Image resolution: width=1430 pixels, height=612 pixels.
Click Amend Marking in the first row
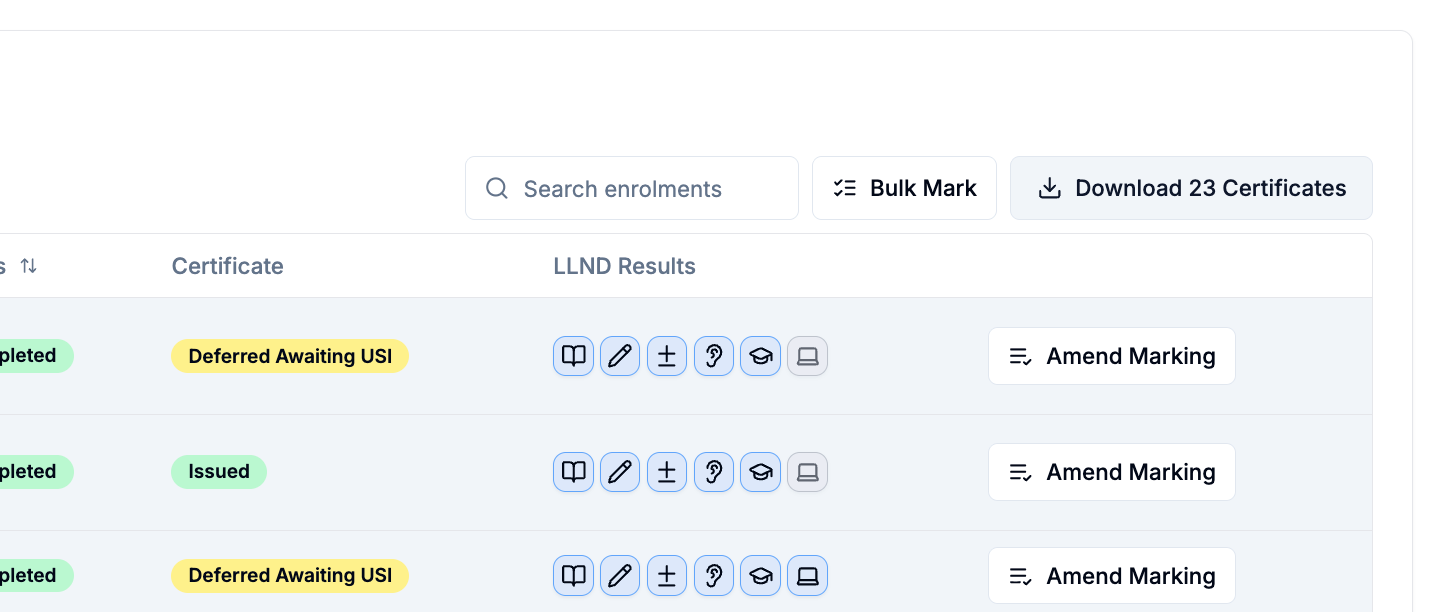tap(1112, 356)
